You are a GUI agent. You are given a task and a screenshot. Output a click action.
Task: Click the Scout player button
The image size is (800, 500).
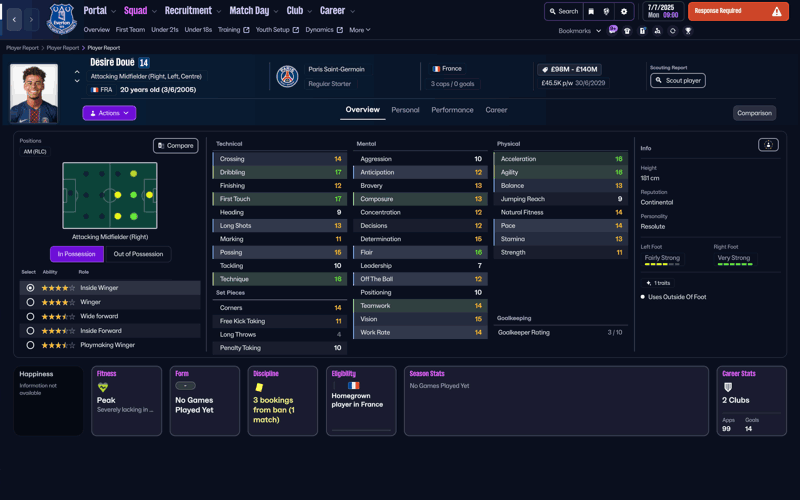[x=677, y=80]
